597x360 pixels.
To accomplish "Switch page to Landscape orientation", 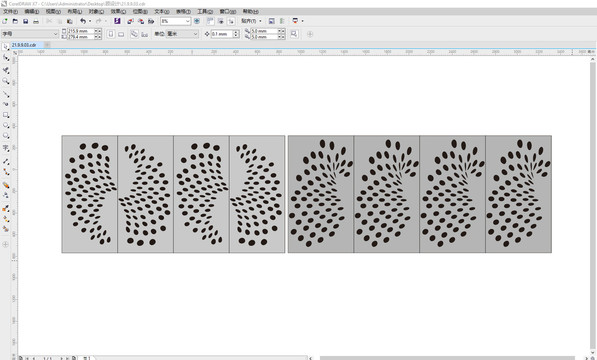I will pyautogui.click(x=121, y=34).
